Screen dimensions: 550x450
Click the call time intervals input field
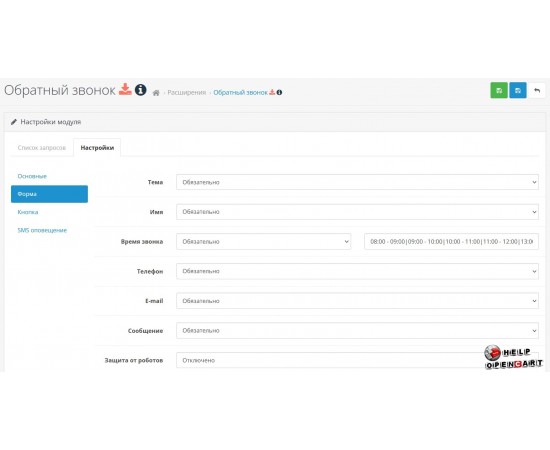coord(451,242)
